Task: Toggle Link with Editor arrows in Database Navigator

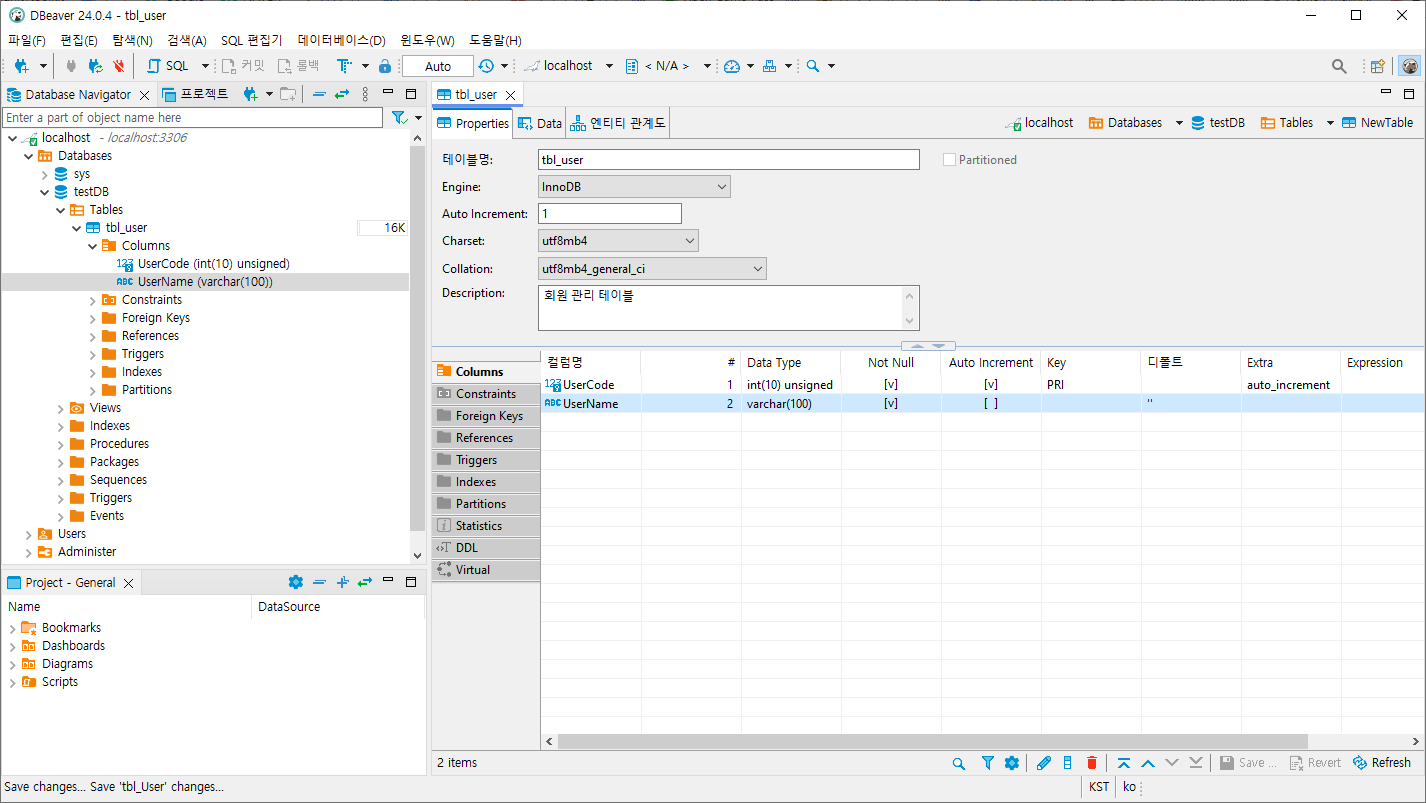Action: point(342,94)
